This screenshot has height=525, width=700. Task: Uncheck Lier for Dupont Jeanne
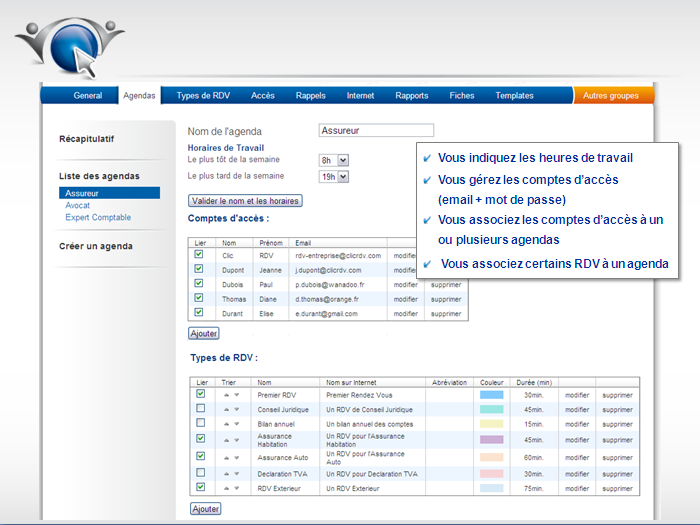click(x=199, y=269)
